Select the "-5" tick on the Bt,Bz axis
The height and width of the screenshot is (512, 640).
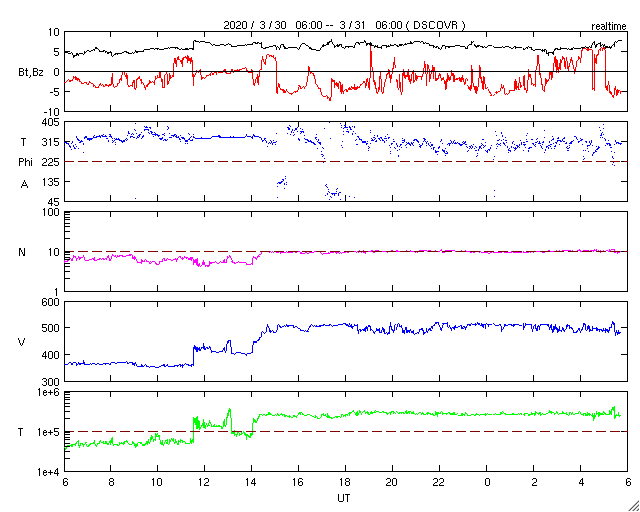pyautogui.click(x=55, y=92)
